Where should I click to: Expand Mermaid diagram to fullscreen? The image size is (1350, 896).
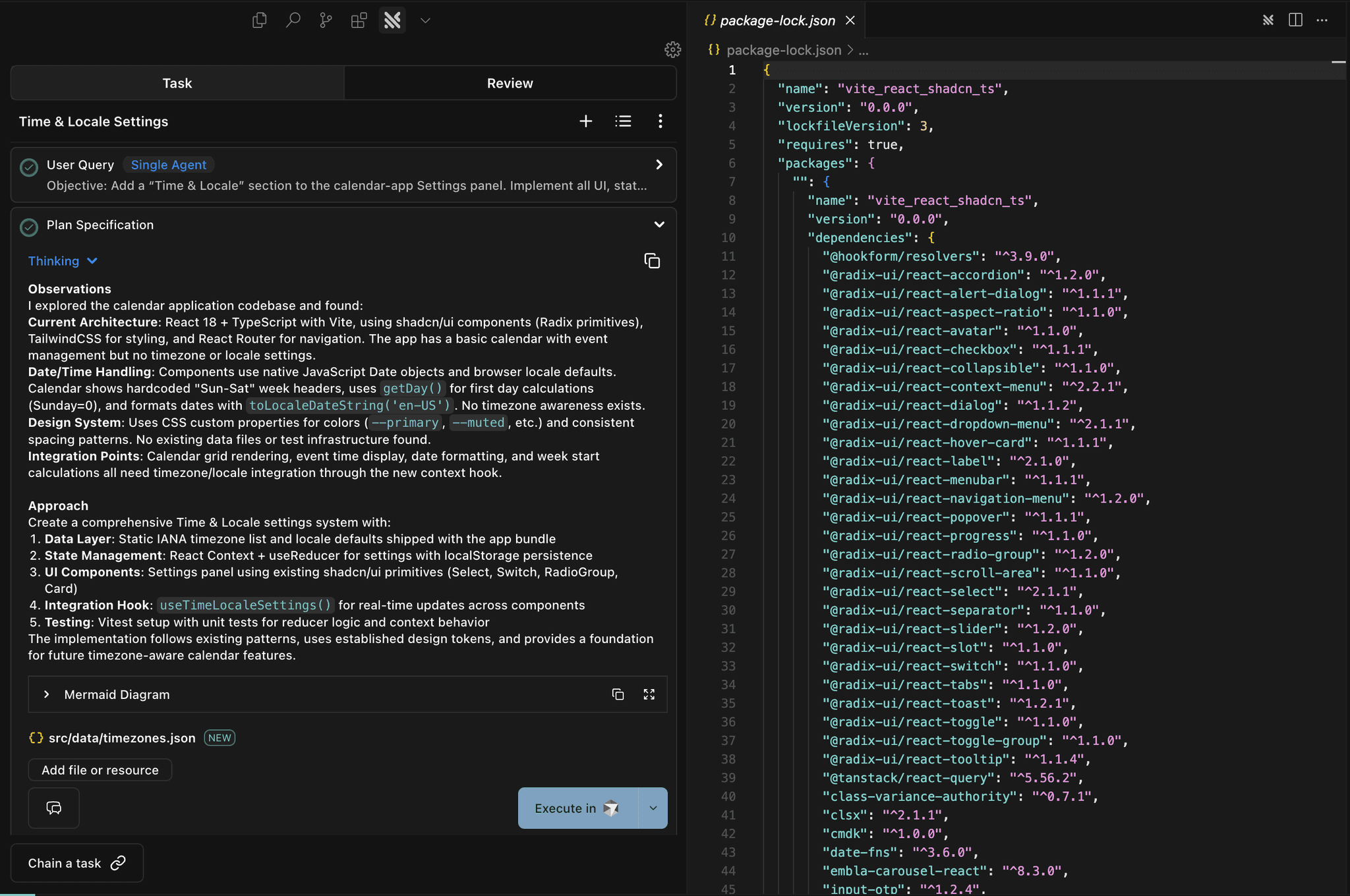(649, 694)
